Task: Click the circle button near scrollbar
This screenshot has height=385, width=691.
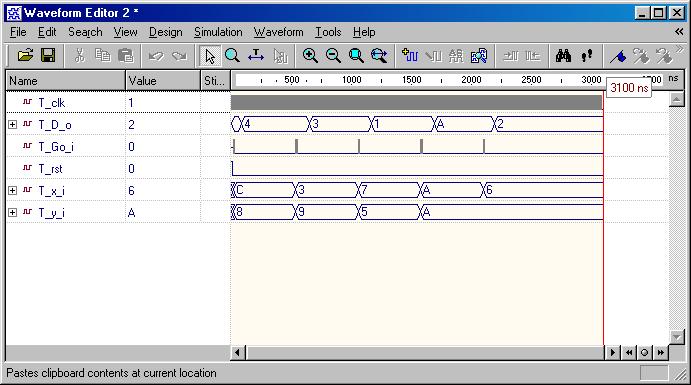Action: point(644,352)
